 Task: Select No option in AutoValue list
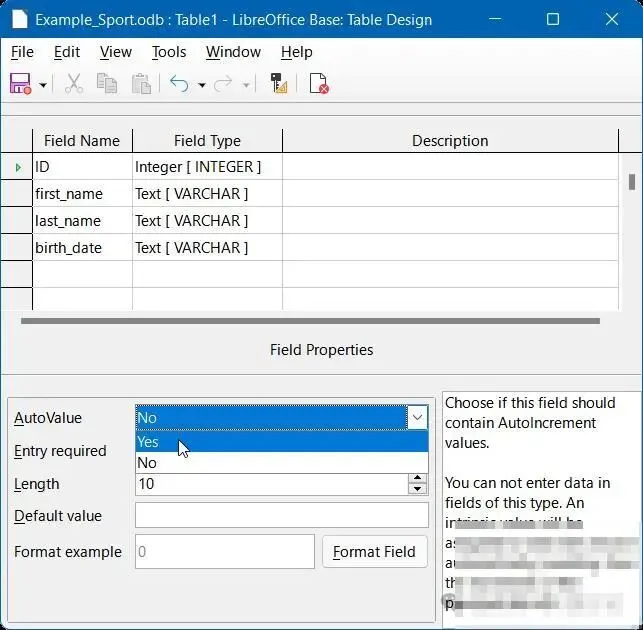pyautogui.click(x=282, y=463)
